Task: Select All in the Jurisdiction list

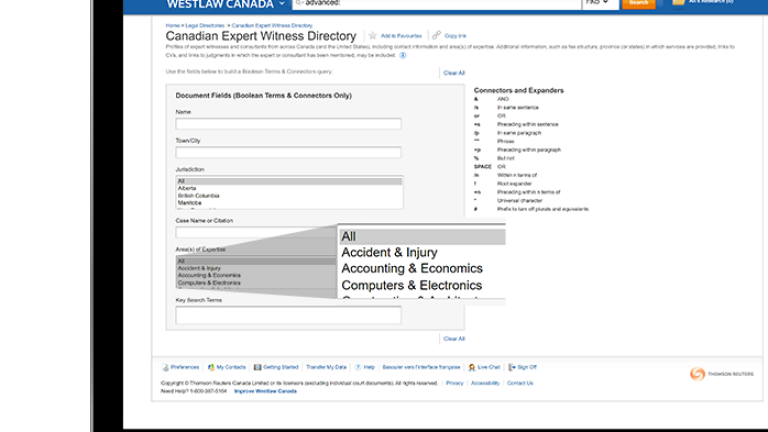Action: tap(289, 181)
